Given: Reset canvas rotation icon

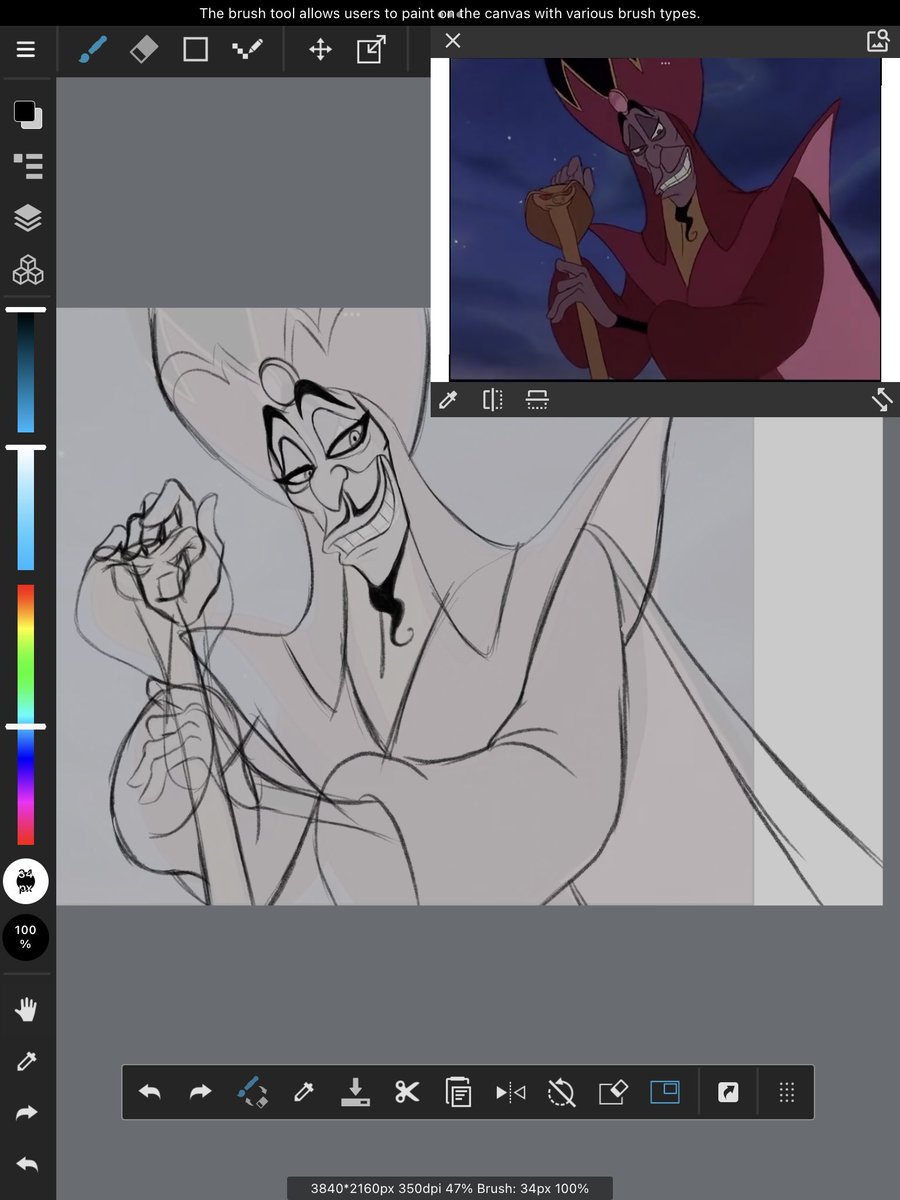Looking at the screenshot, I should pos(562,1092).
